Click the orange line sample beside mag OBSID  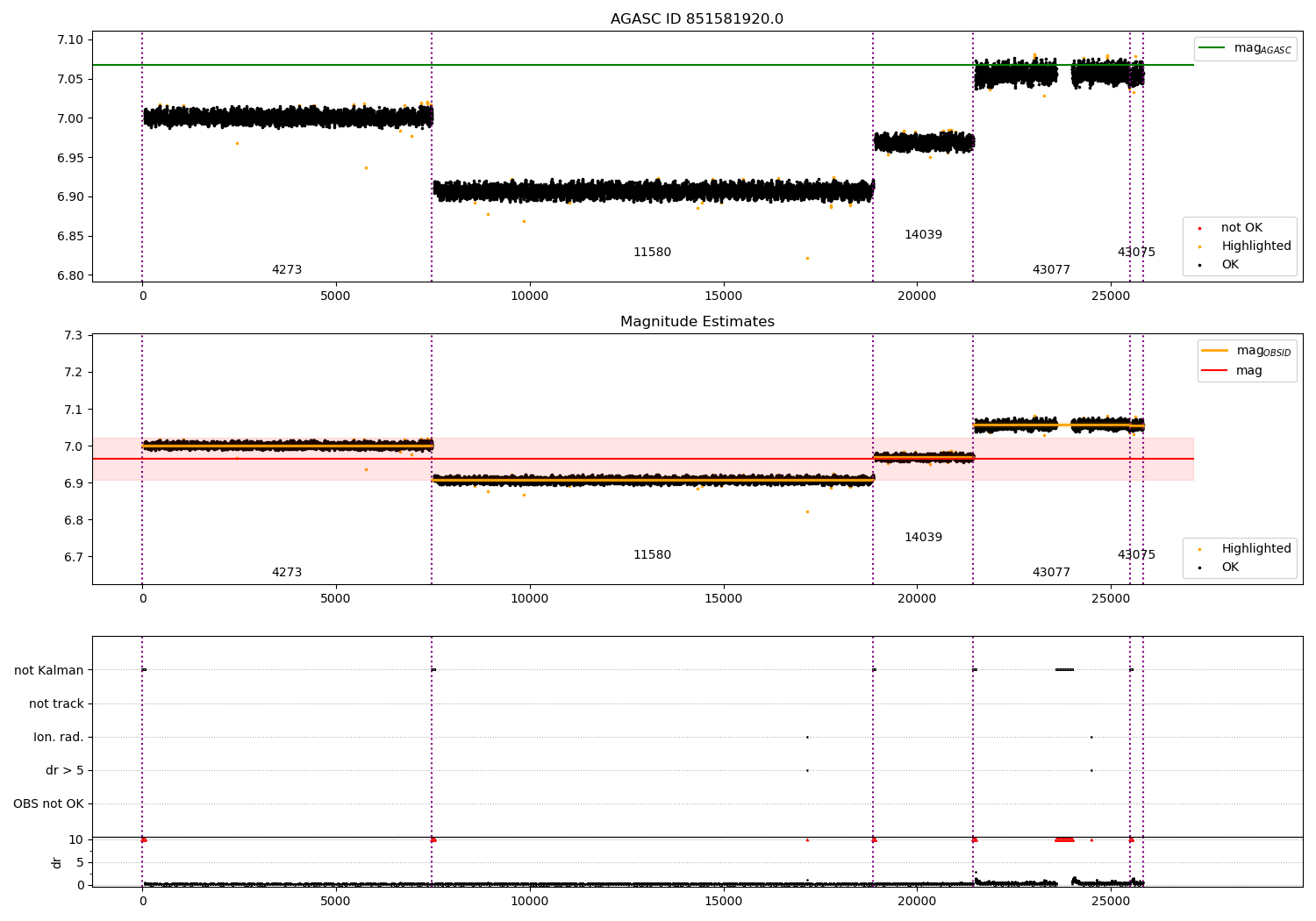pyautogui.click(x=1214, y=351)
